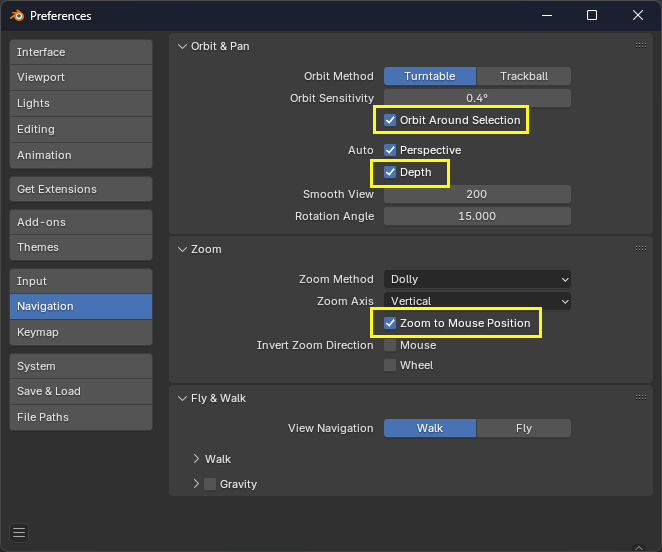Image resolution: width=662 pixels, height=552 pixels.
Task: Select Trackball orbit method
Action: [524, 76]
